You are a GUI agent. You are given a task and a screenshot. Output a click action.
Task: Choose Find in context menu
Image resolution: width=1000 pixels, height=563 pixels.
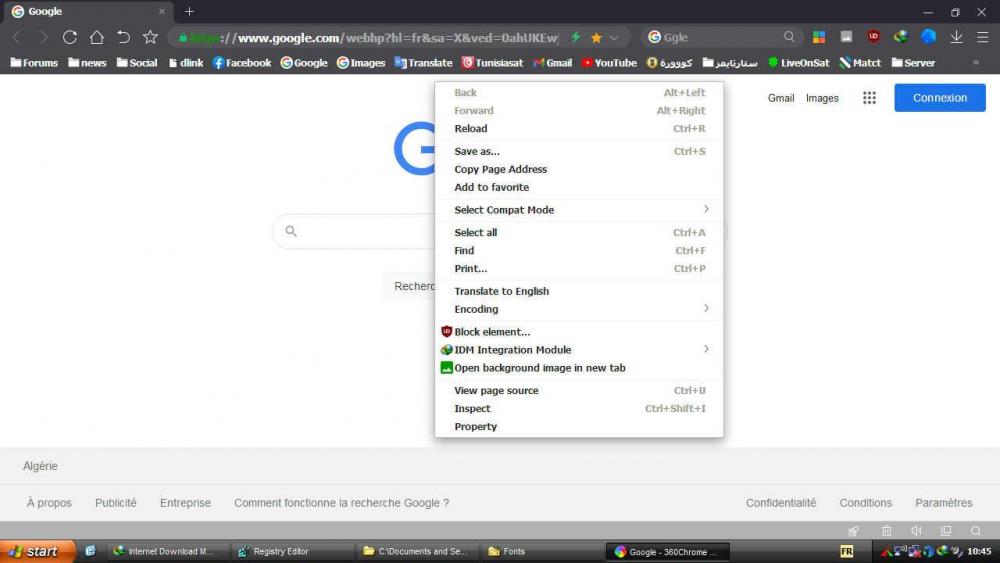click(579, 251)
